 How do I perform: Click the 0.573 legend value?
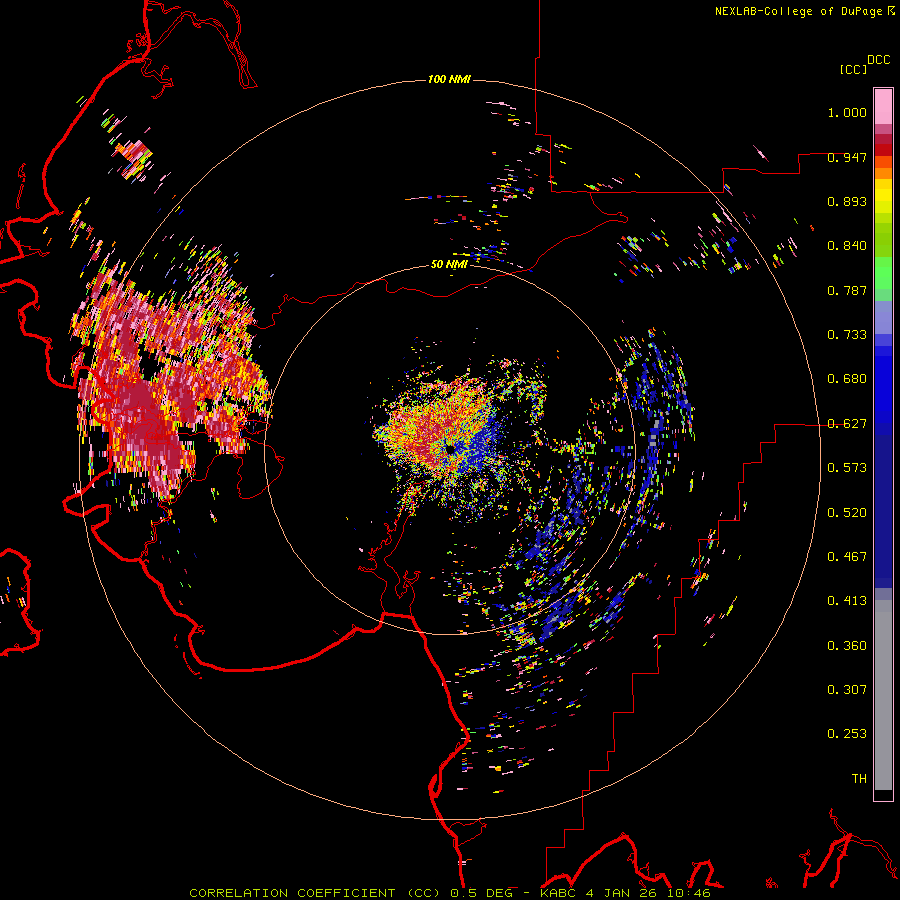point(847,468)
